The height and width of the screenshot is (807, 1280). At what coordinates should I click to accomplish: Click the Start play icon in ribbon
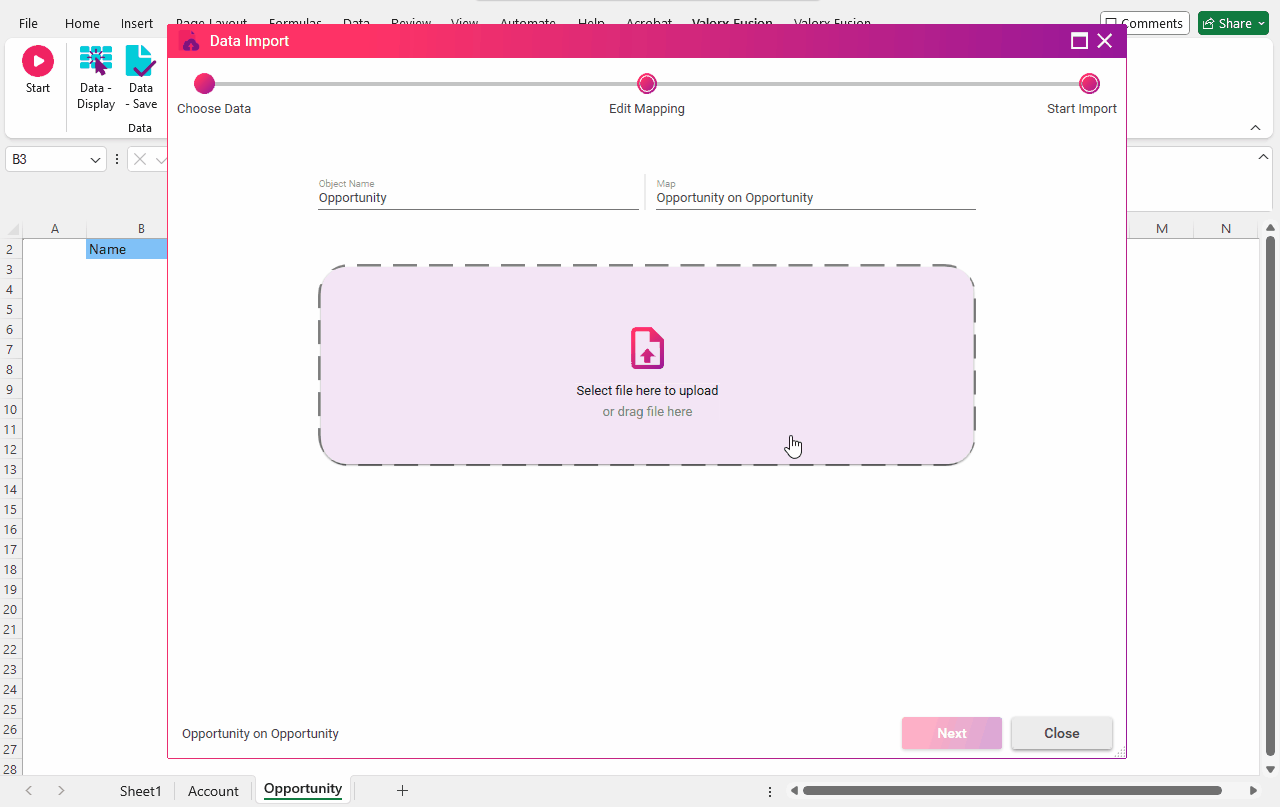coord(38,62)
